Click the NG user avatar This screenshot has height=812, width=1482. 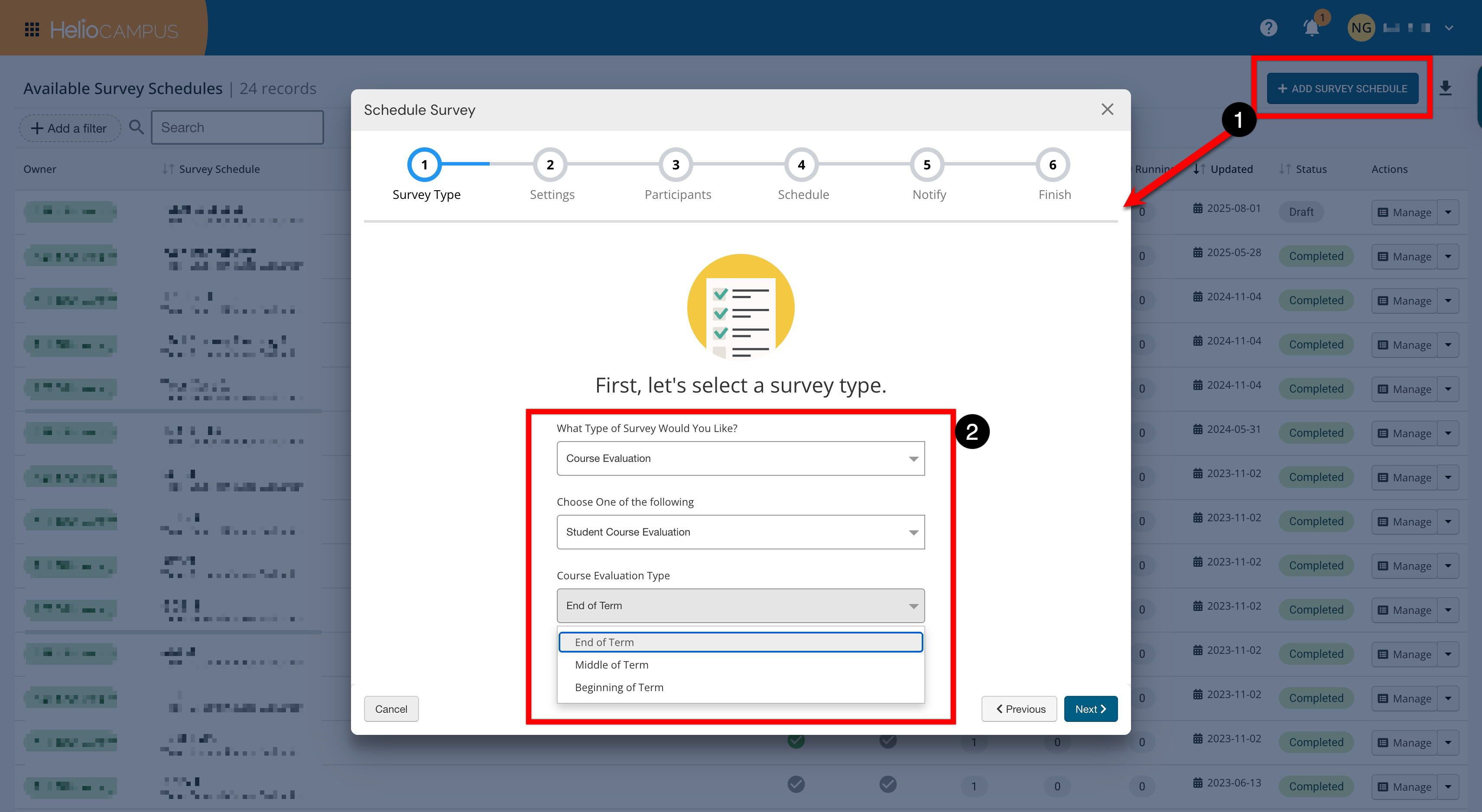(x=1361, y=28)
